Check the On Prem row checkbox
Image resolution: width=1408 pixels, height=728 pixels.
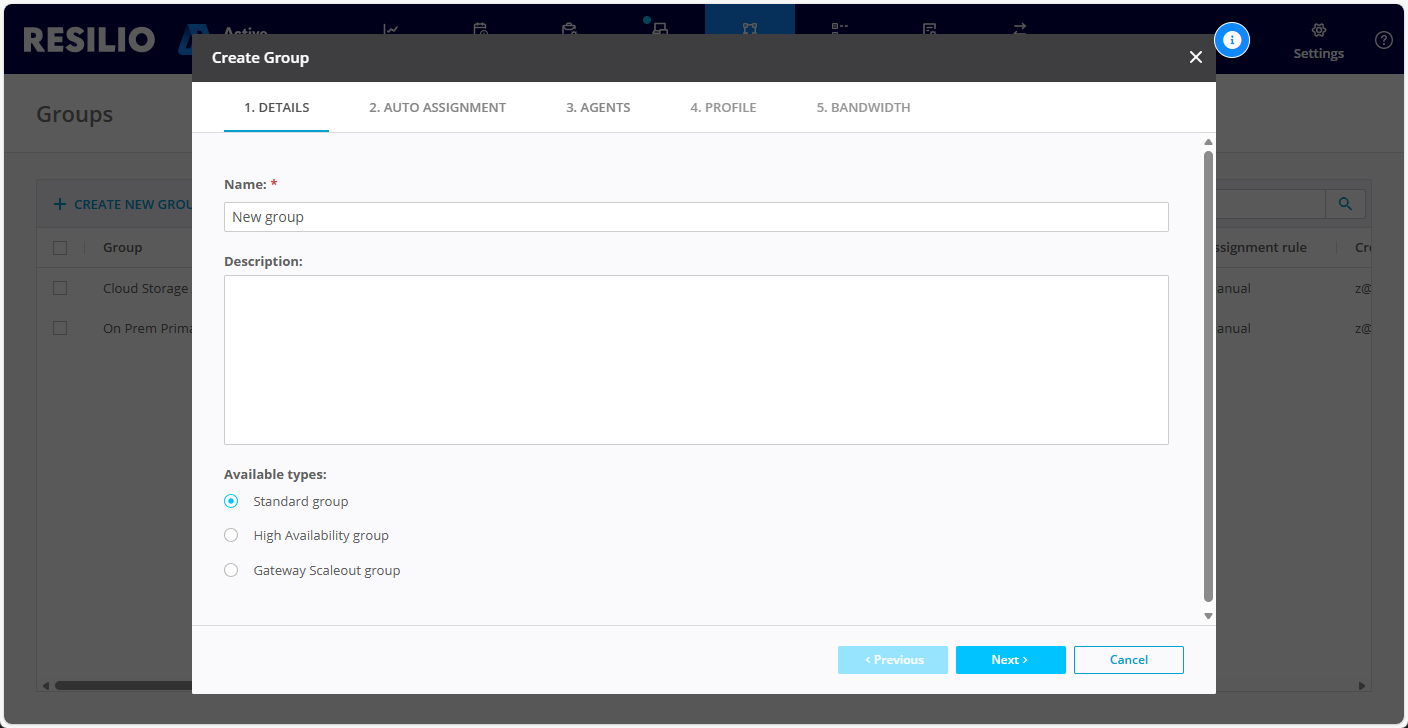pyautogui.click(x=60, y=328)
